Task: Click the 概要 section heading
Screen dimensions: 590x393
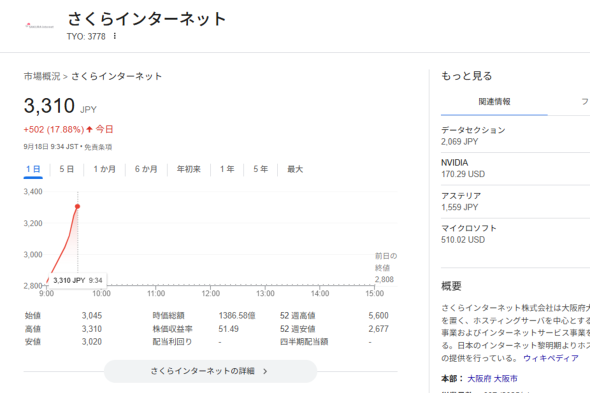Action: pos(451,286)
